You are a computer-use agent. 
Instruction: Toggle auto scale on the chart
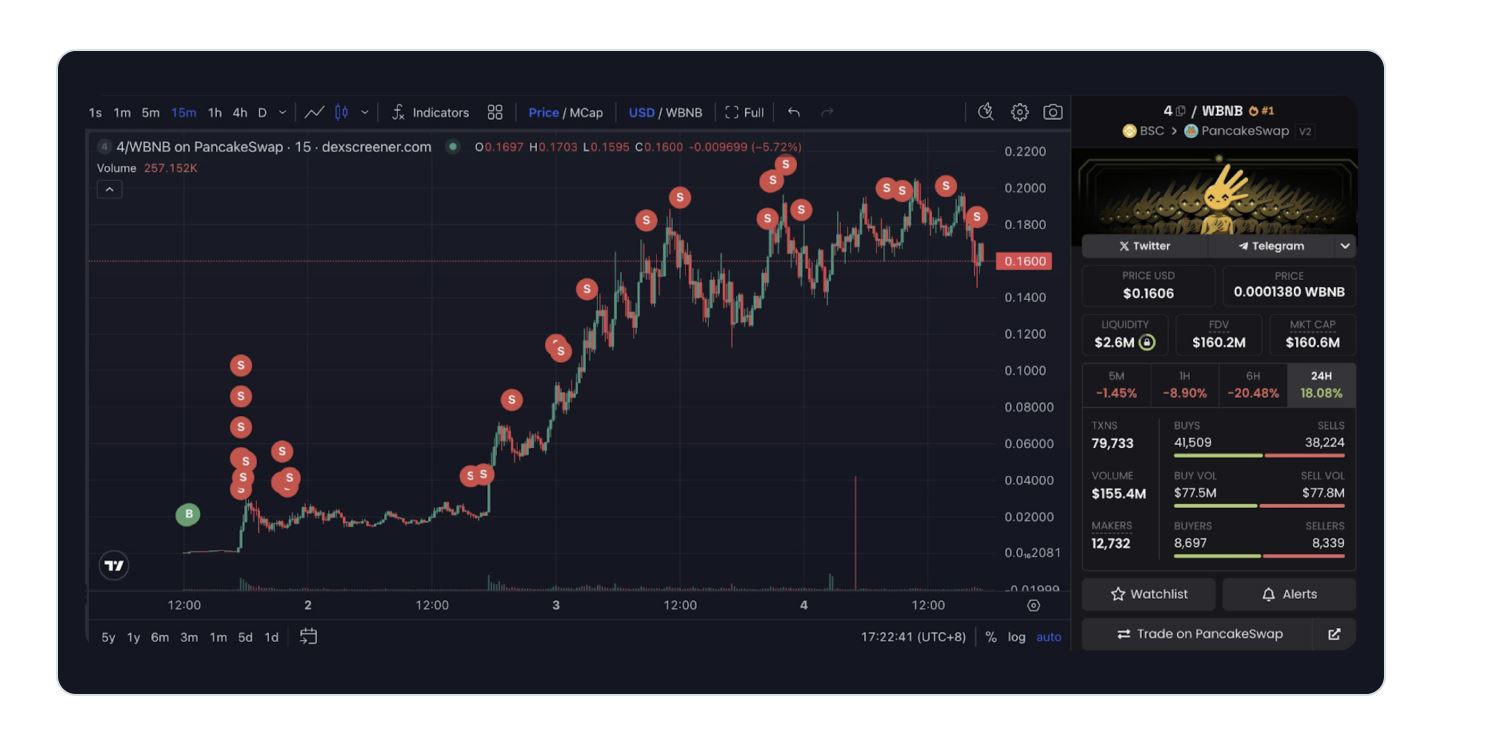[x=1048, y=637]
